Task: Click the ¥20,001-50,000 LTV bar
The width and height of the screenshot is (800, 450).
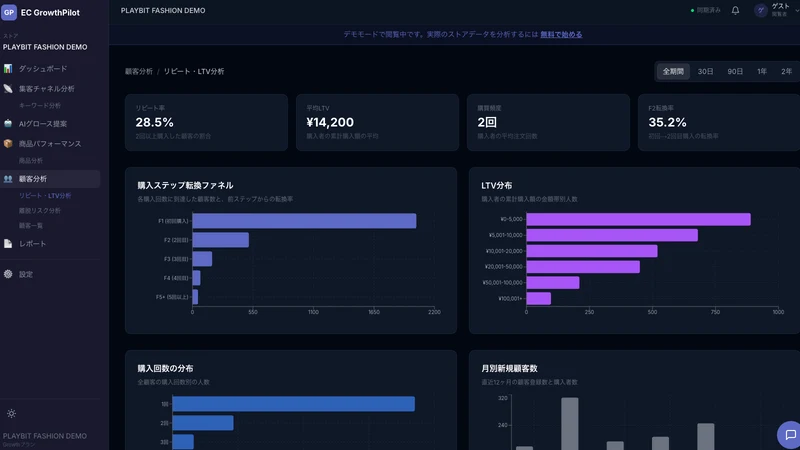Action: 583,267
